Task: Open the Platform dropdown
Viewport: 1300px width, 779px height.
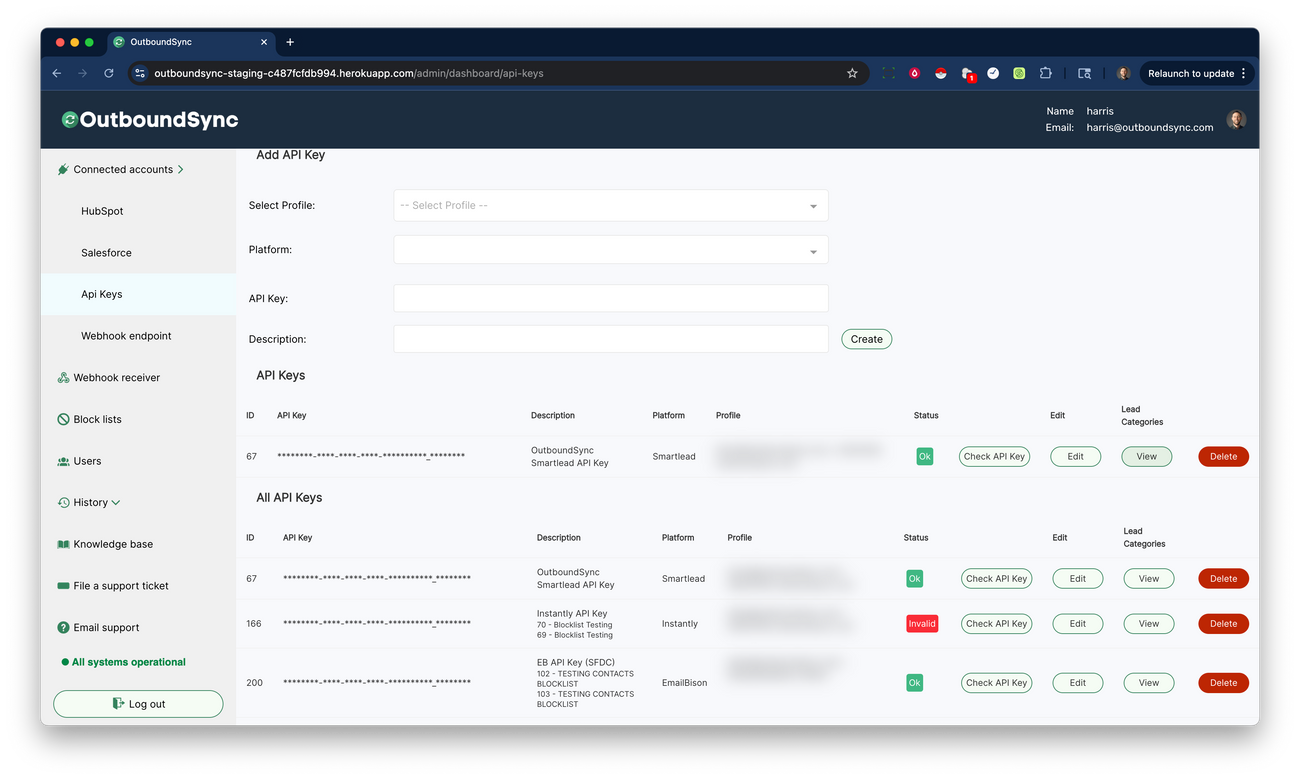Action: click(x=611, y=249)
